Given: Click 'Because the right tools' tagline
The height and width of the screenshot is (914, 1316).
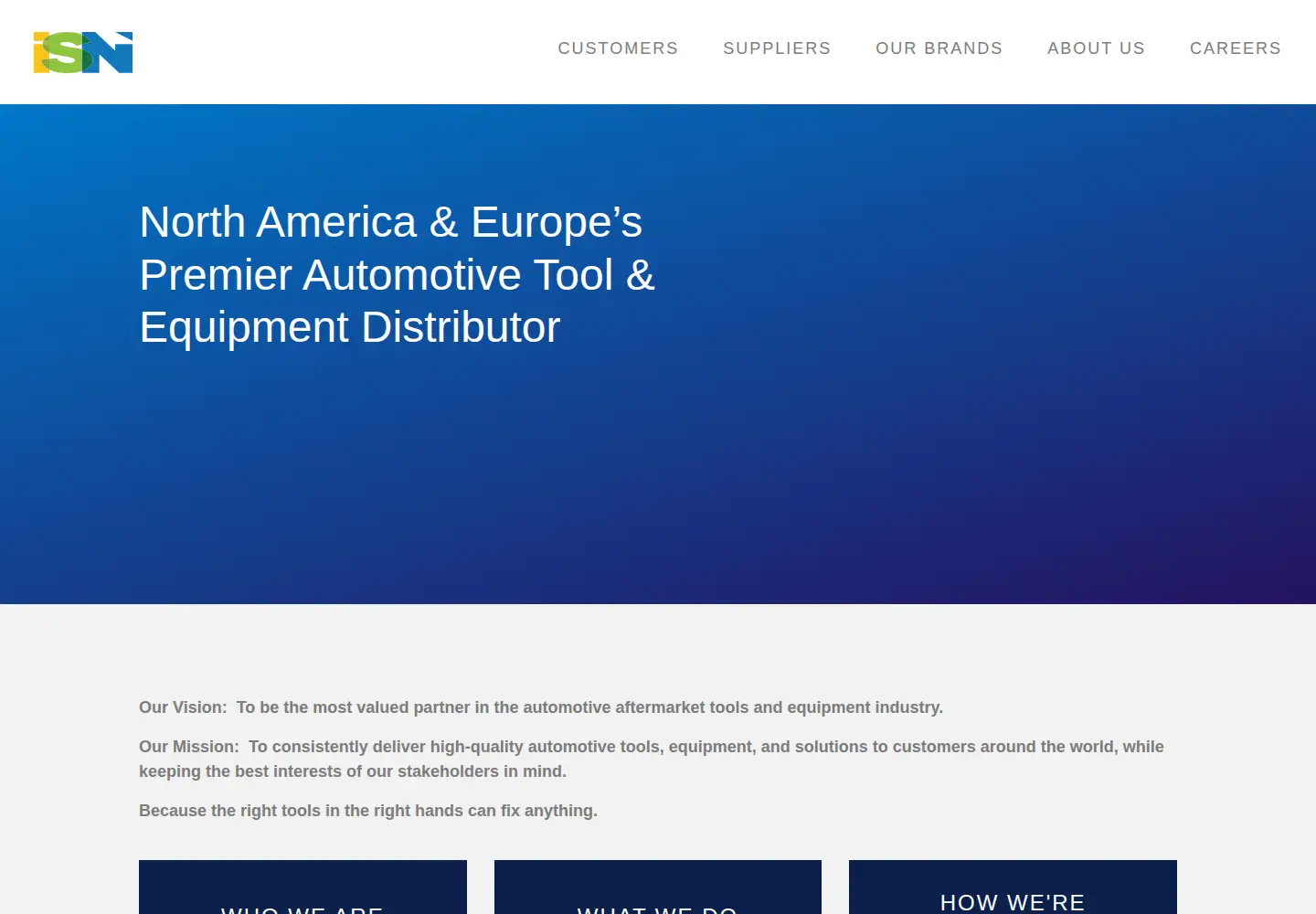Looking at the screenshot, I should pyautogui.click(x=368, y=811).
